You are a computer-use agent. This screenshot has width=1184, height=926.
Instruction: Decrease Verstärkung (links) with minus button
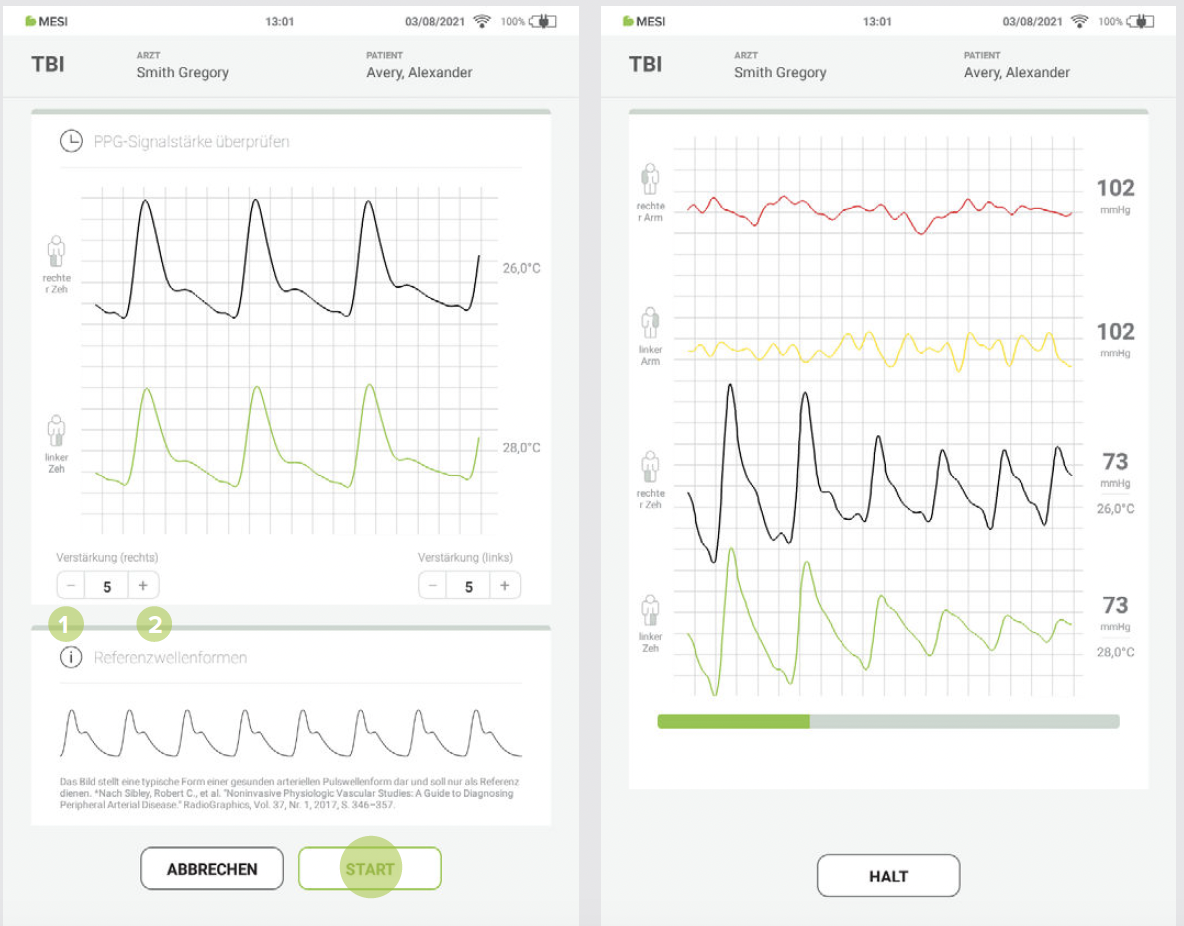[433, 585]
